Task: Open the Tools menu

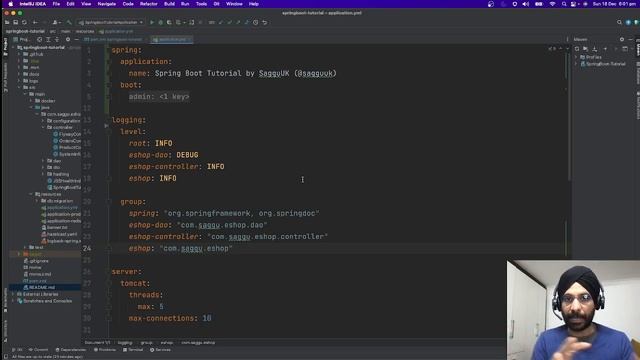Action: [x=201, y=4]
